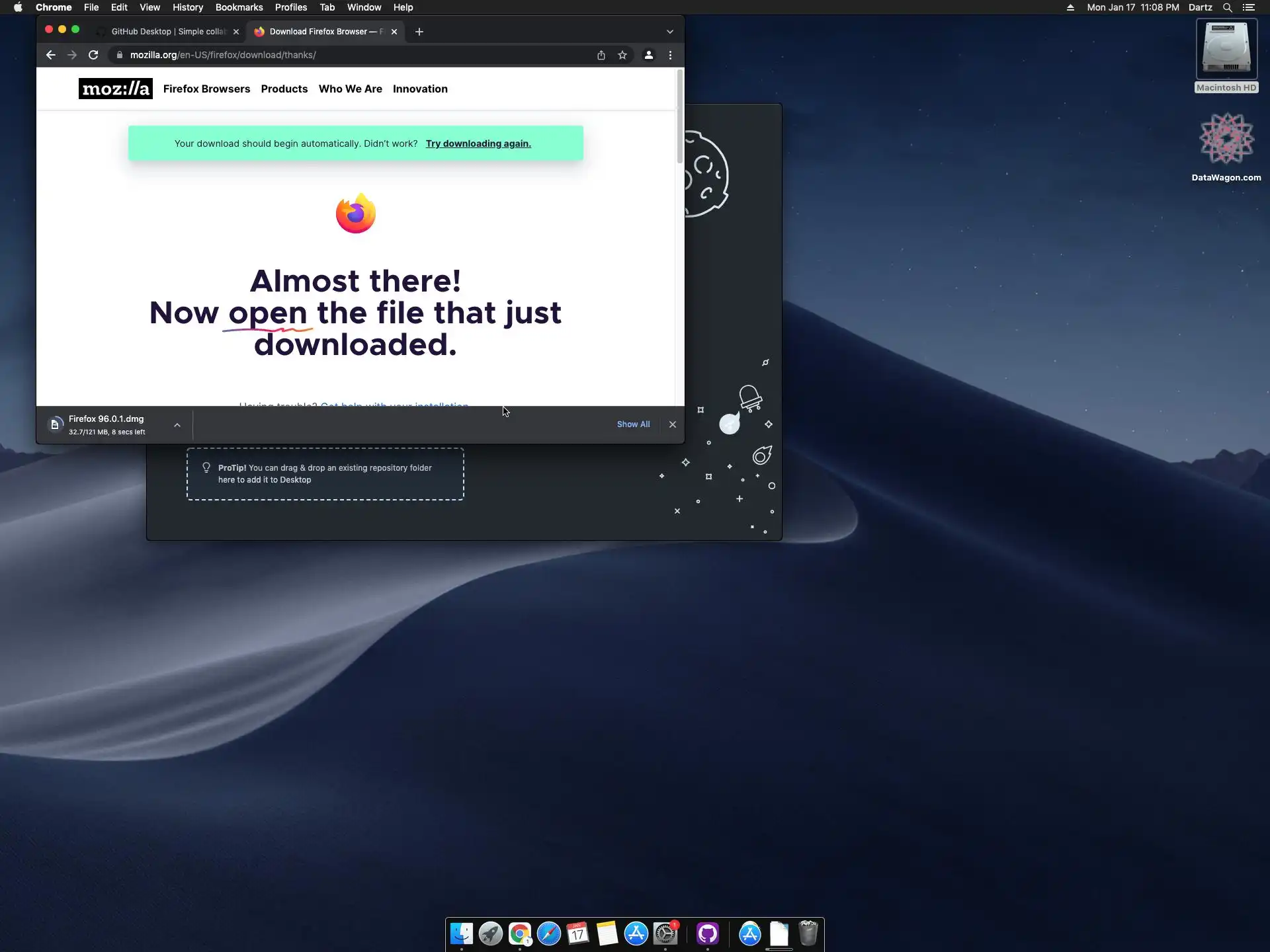The image size is (1270, 952).
Task: Reload the Mozilla download page
Action: [93, 55]
